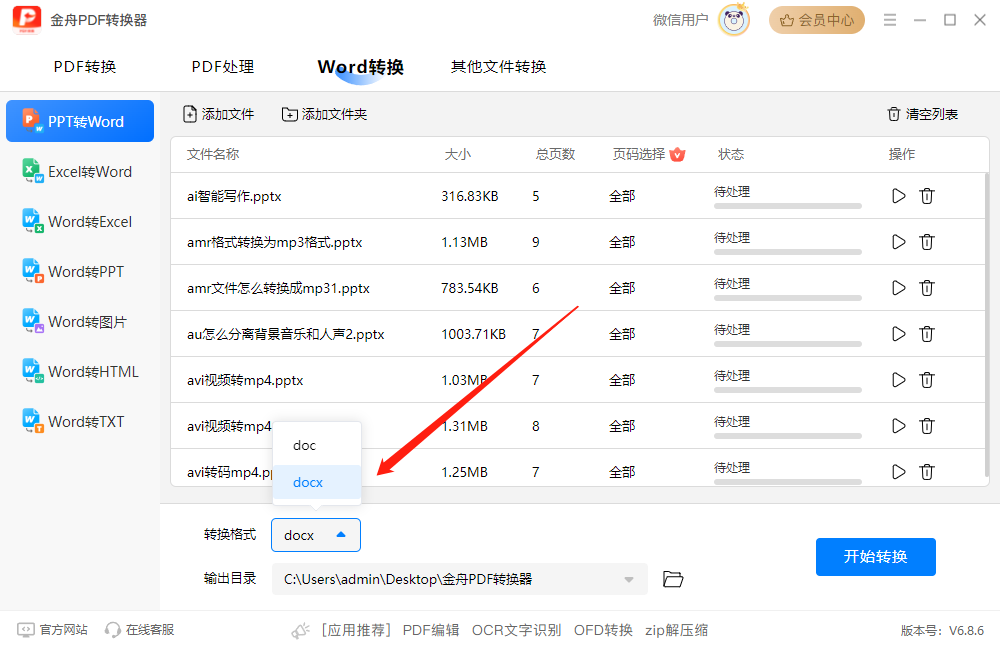Click the 文件名称 column header
Screen dimensions: 1000x650
coord(213,154)
